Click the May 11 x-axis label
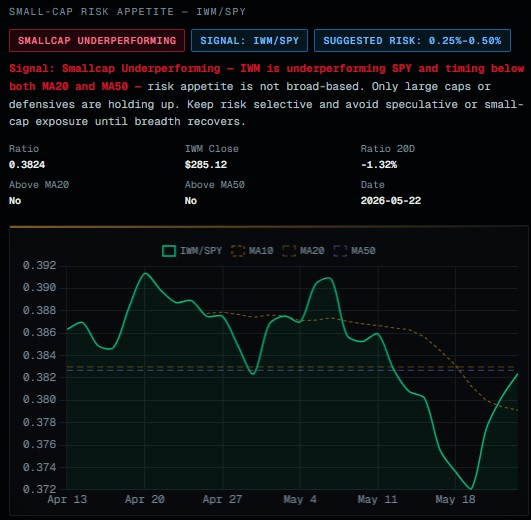 click(378, 499)
